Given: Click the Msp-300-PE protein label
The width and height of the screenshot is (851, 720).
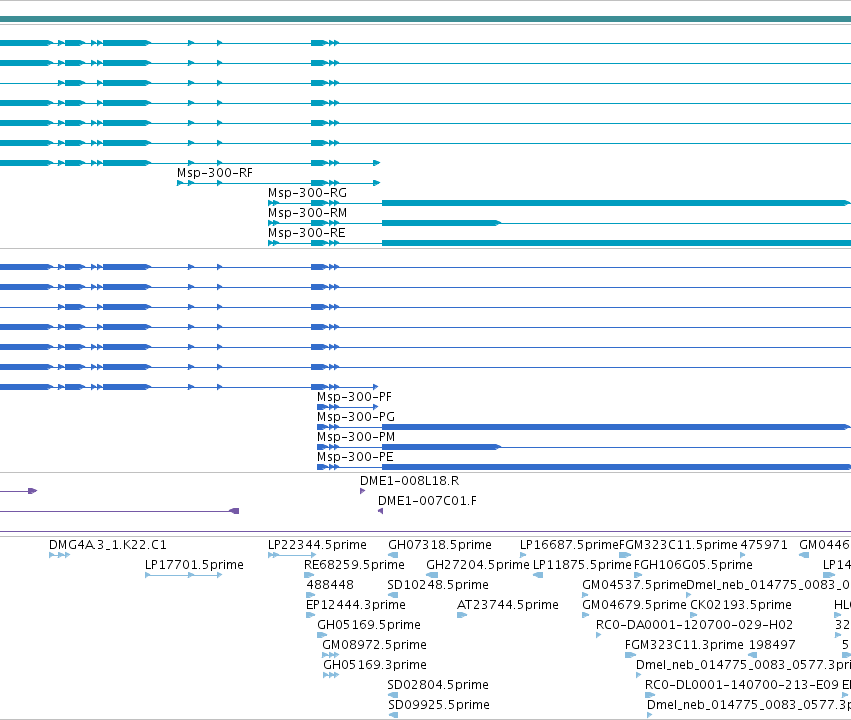Looking at the screenshot, I should [355, 457].
